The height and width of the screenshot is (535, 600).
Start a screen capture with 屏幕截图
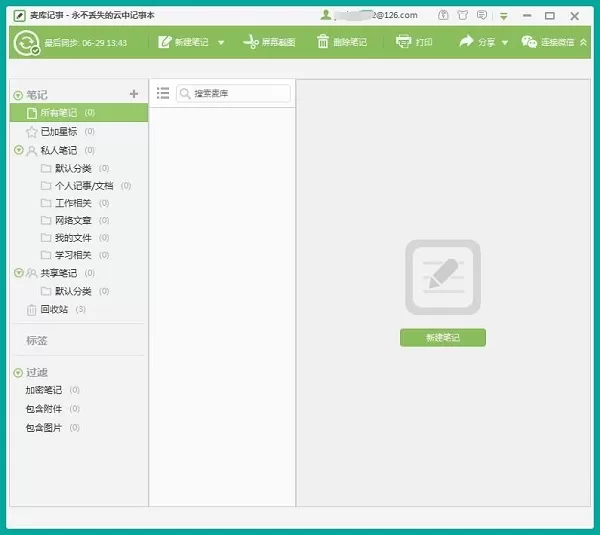pyautogui.click(x=269, y=42)
